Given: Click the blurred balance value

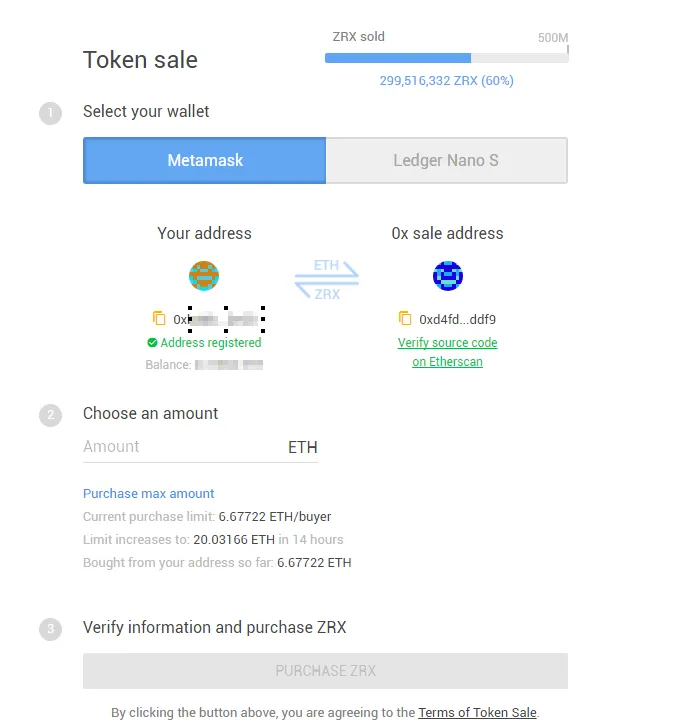Looking at the screenshot, I should pos(229,365).
